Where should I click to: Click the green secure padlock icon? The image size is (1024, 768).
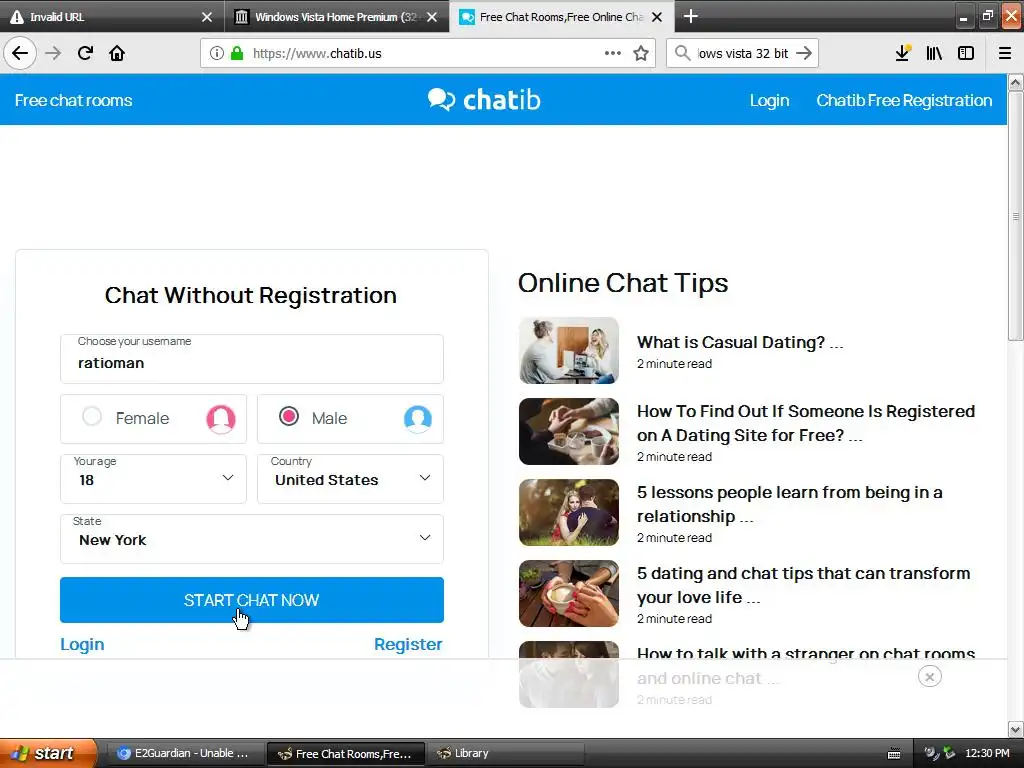pyautogui.click(x=237, y=53)
